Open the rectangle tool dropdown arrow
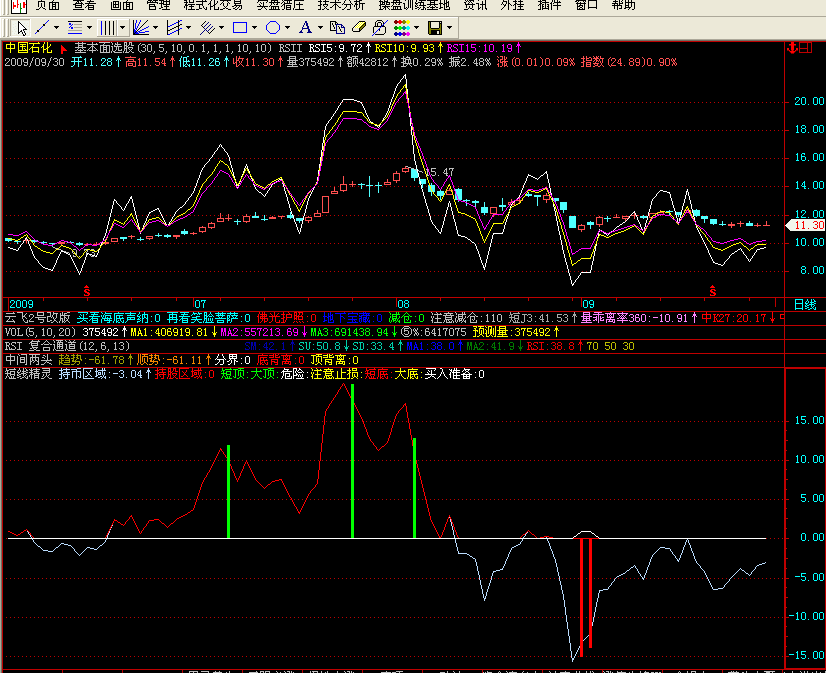The height and width of the screenshot is (673, 826). [254, 28]
